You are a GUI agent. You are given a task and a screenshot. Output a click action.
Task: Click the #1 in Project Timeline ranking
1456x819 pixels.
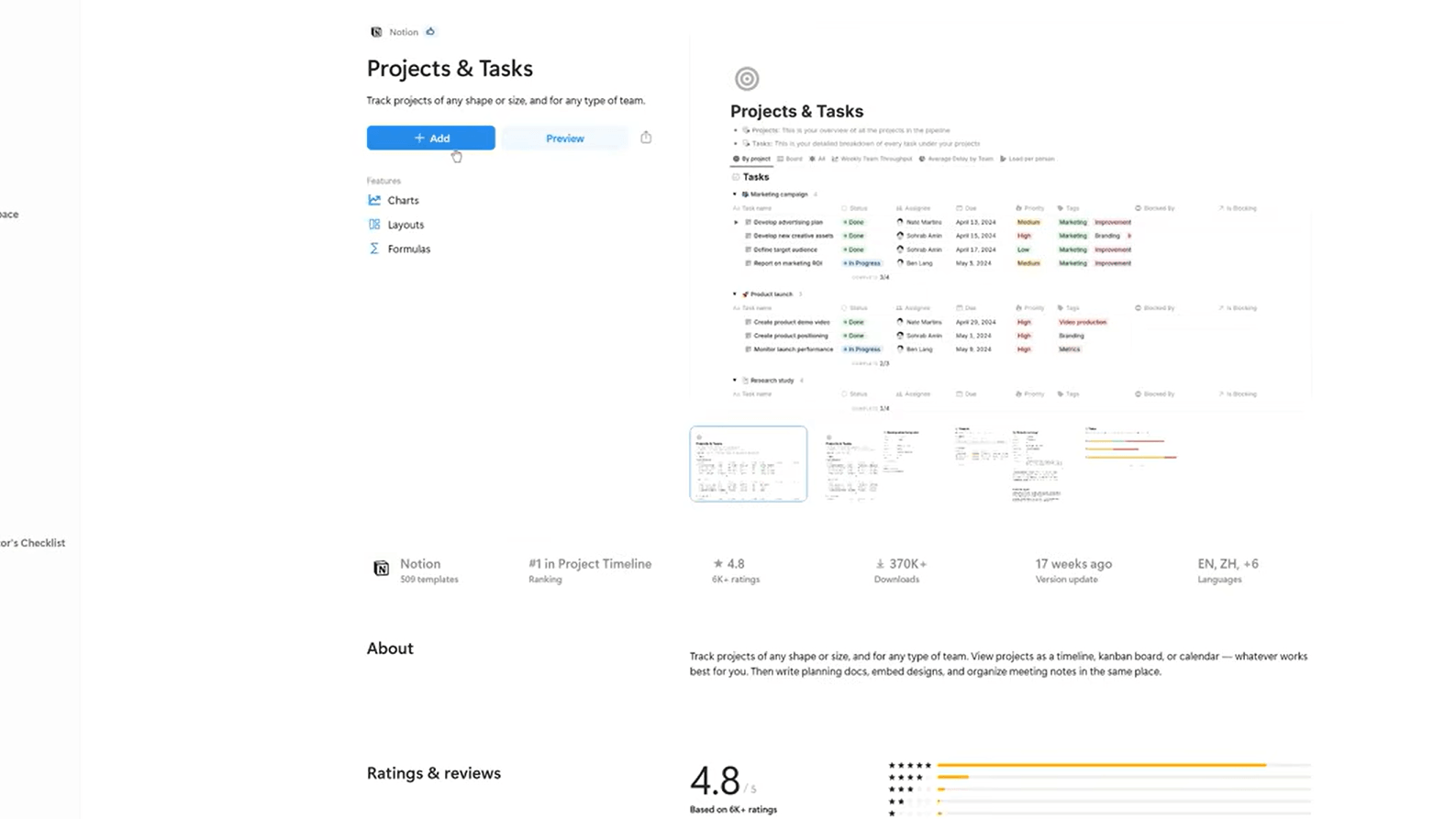(590, 564)
